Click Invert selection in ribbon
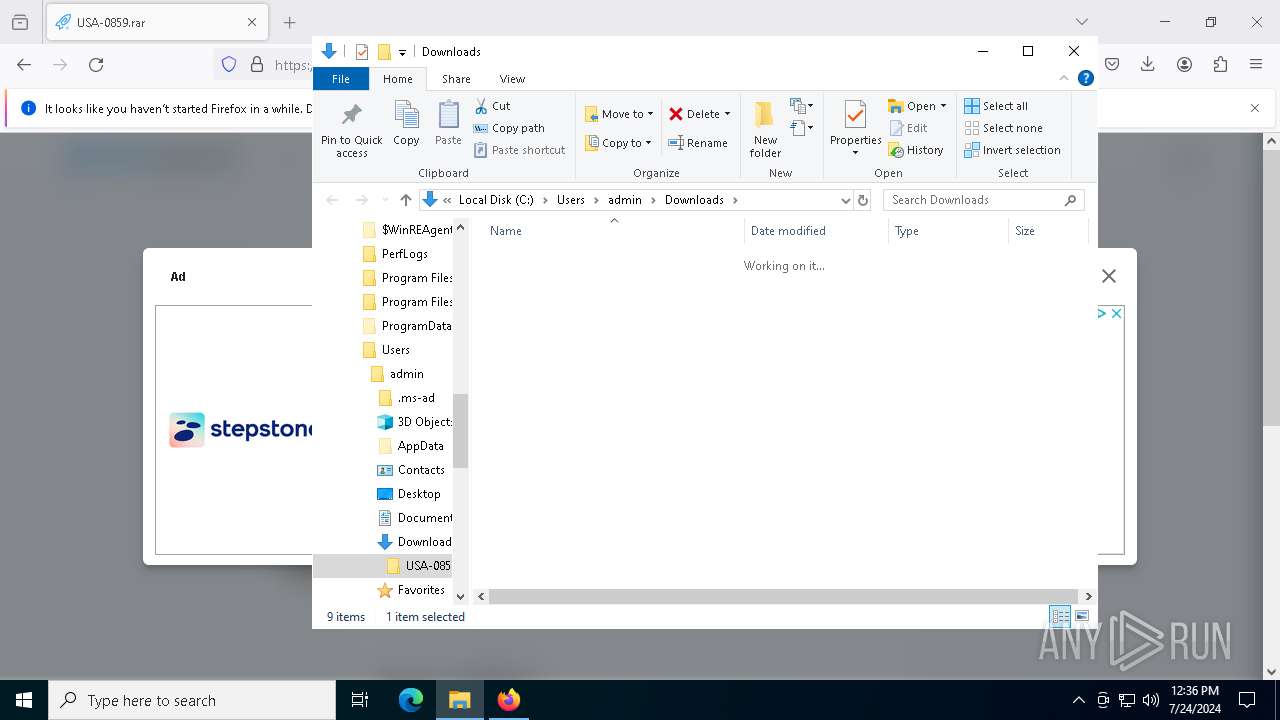 pyautogui.click(x=1012, y=150)
